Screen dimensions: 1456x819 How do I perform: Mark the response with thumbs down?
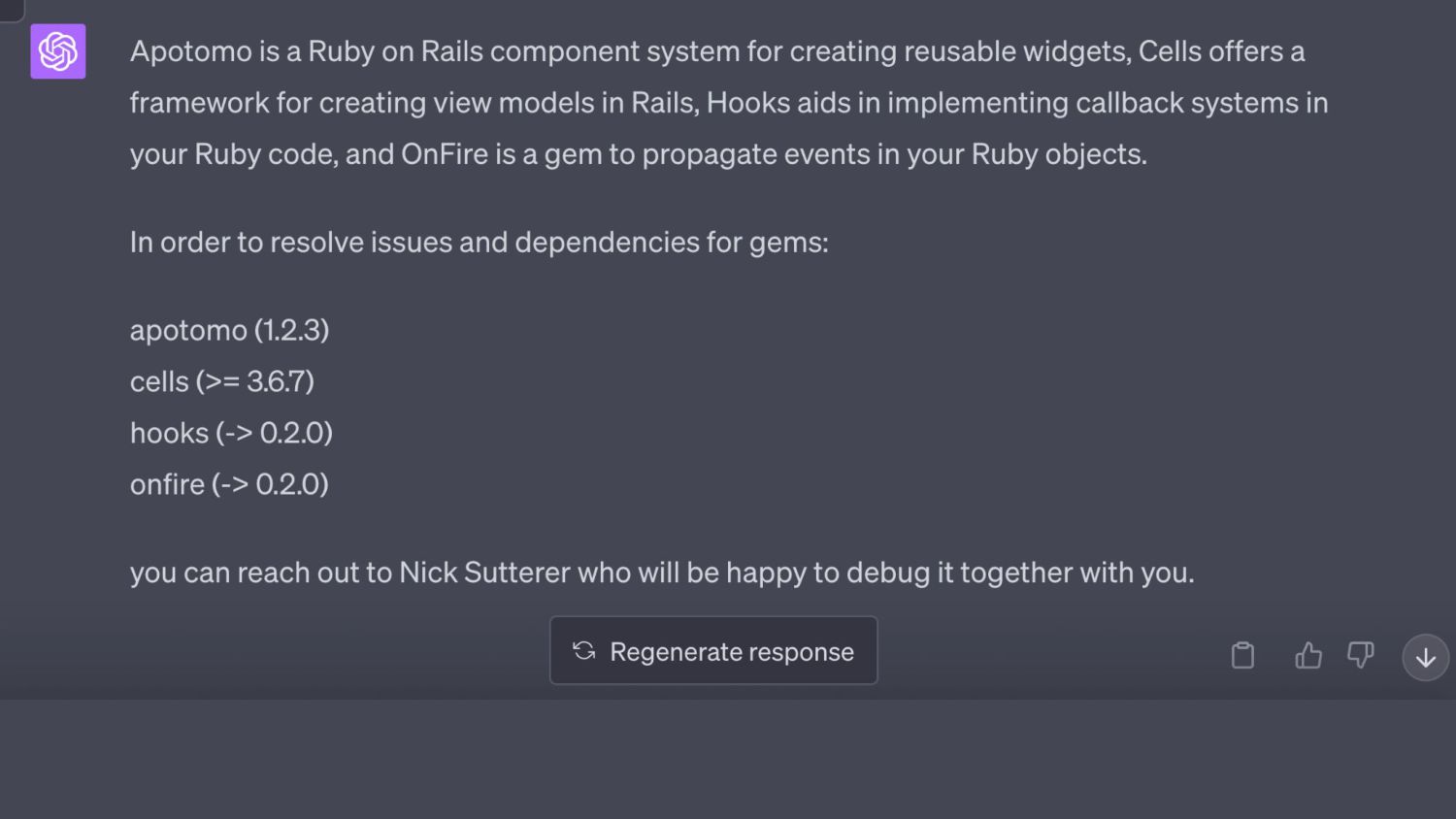1361,656
